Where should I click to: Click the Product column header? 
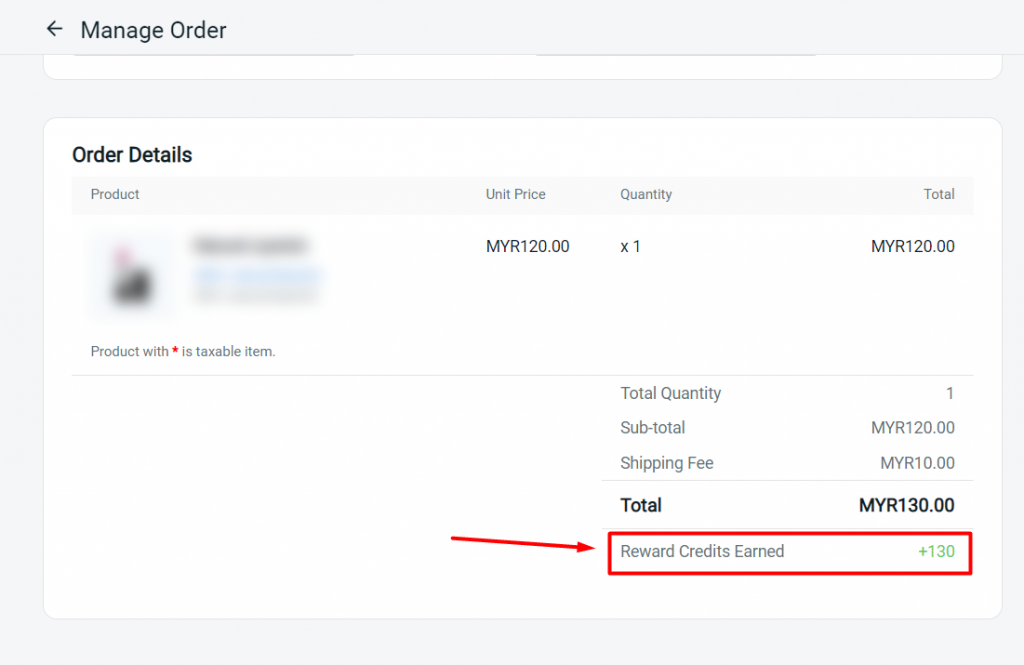(x=115, y=194)
